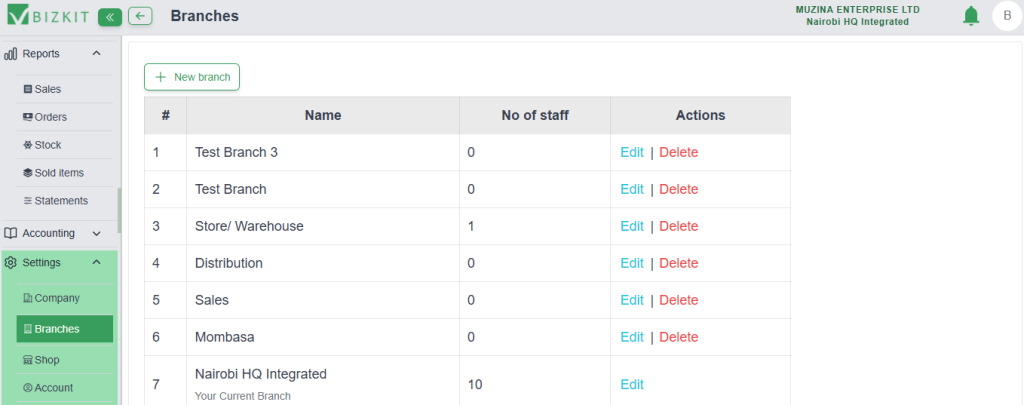Edit Mombasa branch
Viewport: 1024px width, 405px height.
(x=632, y=337)
